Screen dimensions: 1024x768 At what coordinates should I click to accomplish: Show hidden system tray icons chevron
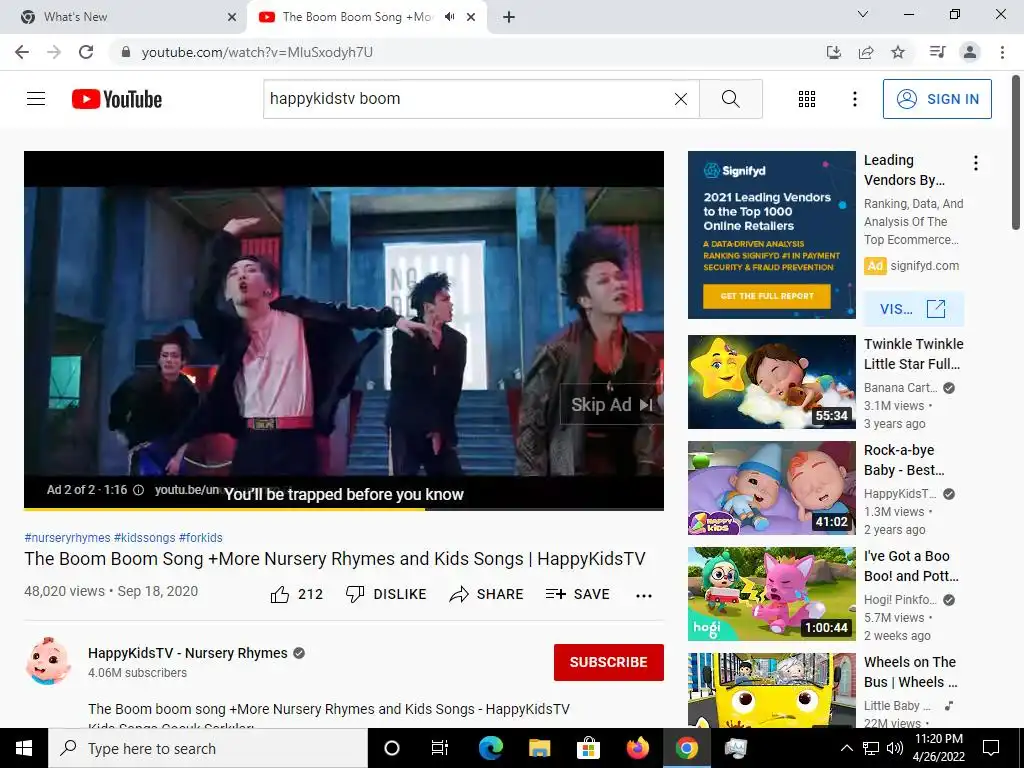(846, 748)
